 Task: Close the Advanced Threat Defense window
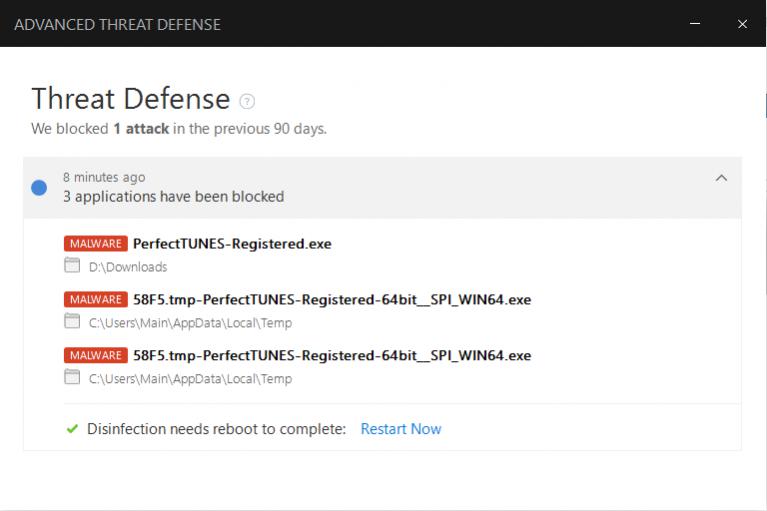click(x=742, y=23)
